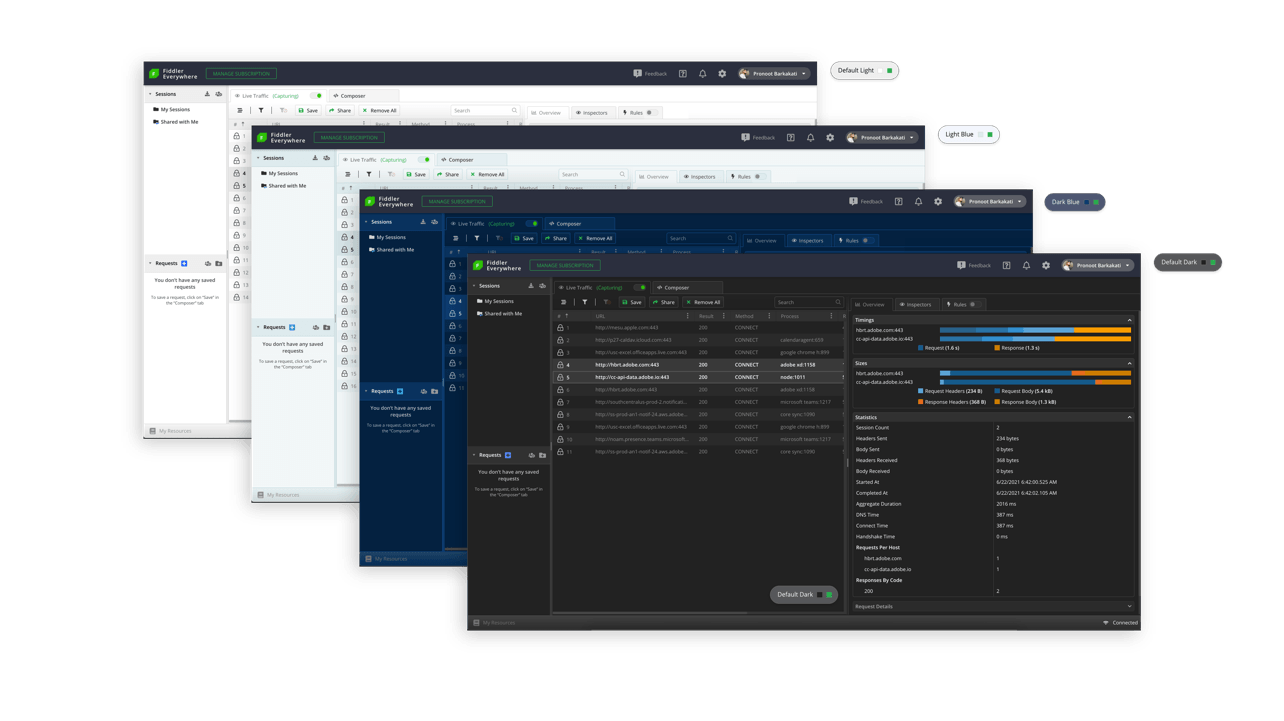Click filter funnel icon in Default Light window
1284x721 pixels.
pos(261,110)
